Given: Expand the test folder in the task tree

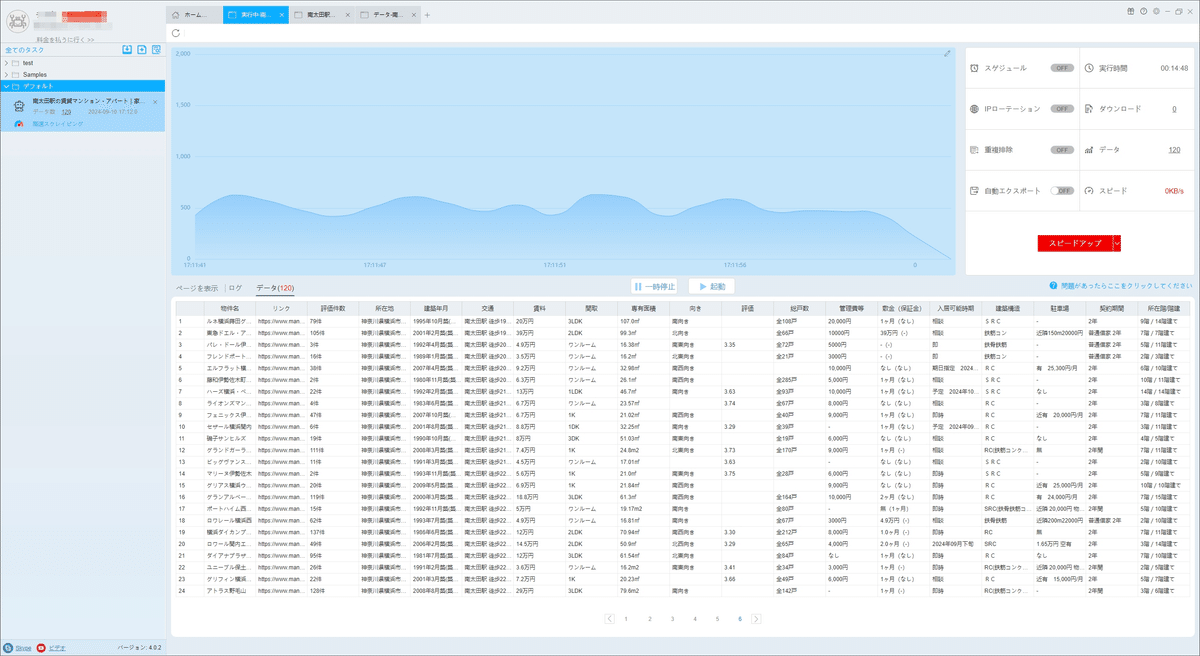Looking at the screenshot, I should point(6,63).
